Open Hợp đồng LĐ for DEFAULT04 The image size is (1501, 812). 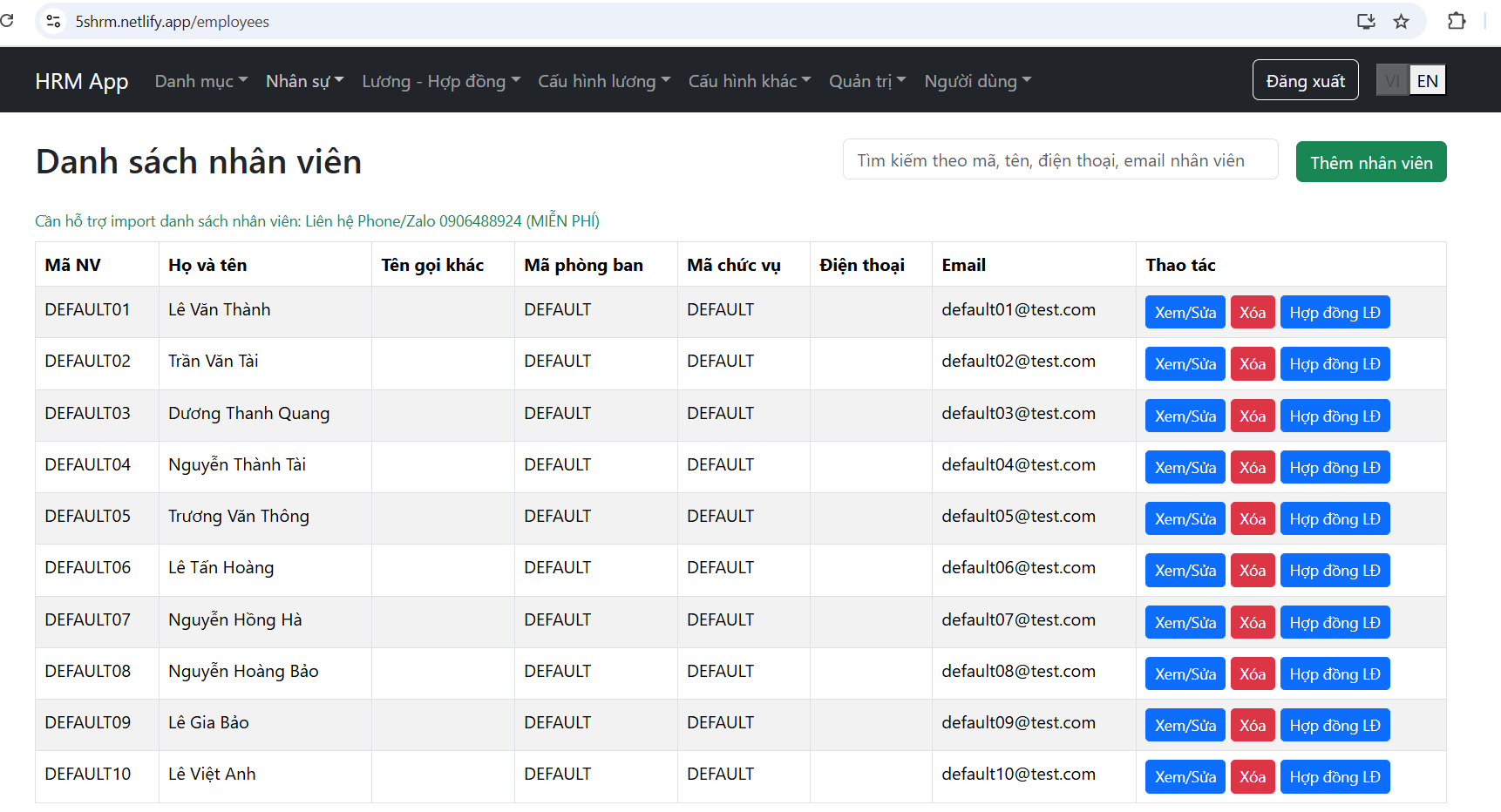pos(1335,467)
